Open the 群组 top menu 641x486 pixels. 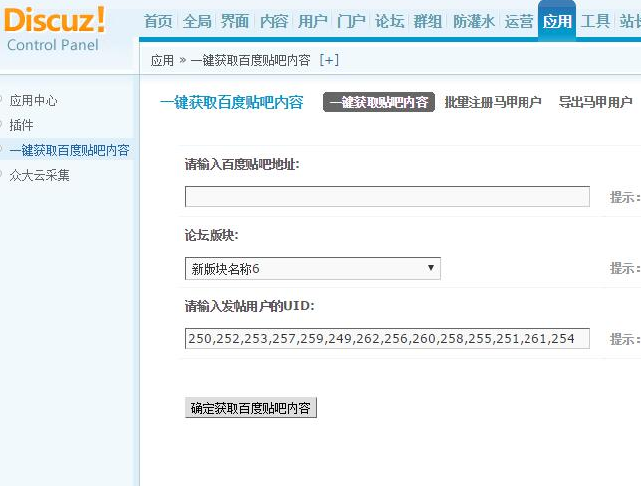point(428,21)
